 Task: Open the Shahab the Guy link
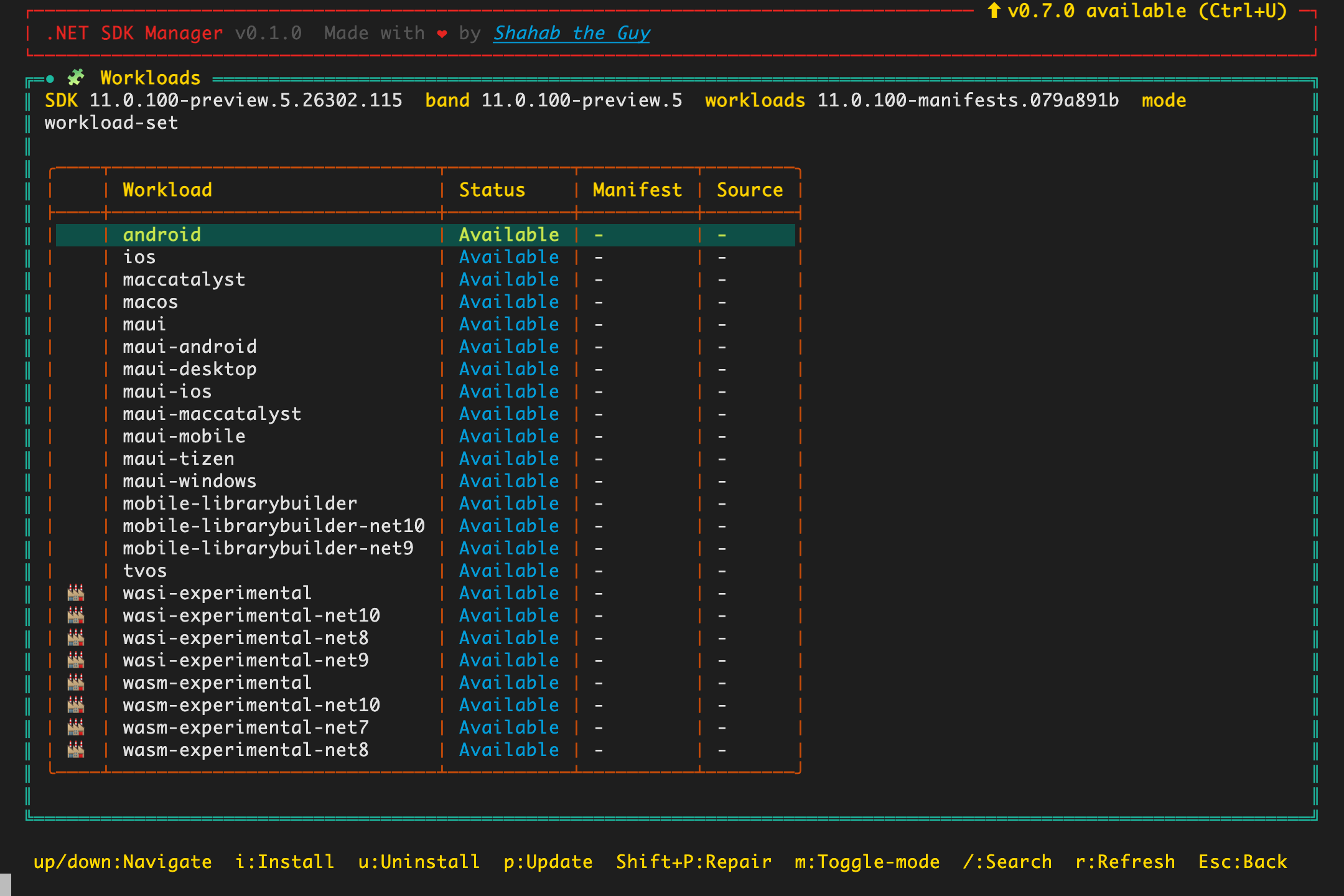[572, 33]
